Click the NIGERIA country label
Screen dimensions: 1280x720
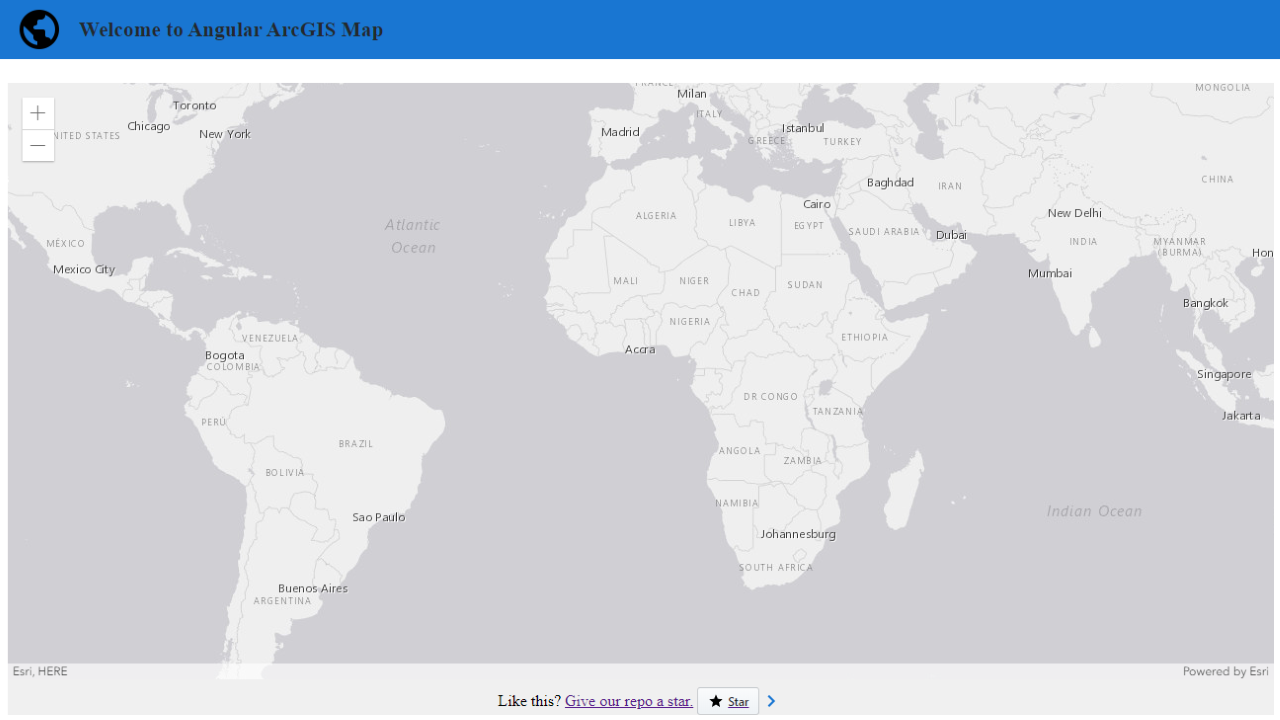click(x=690, y=322)
